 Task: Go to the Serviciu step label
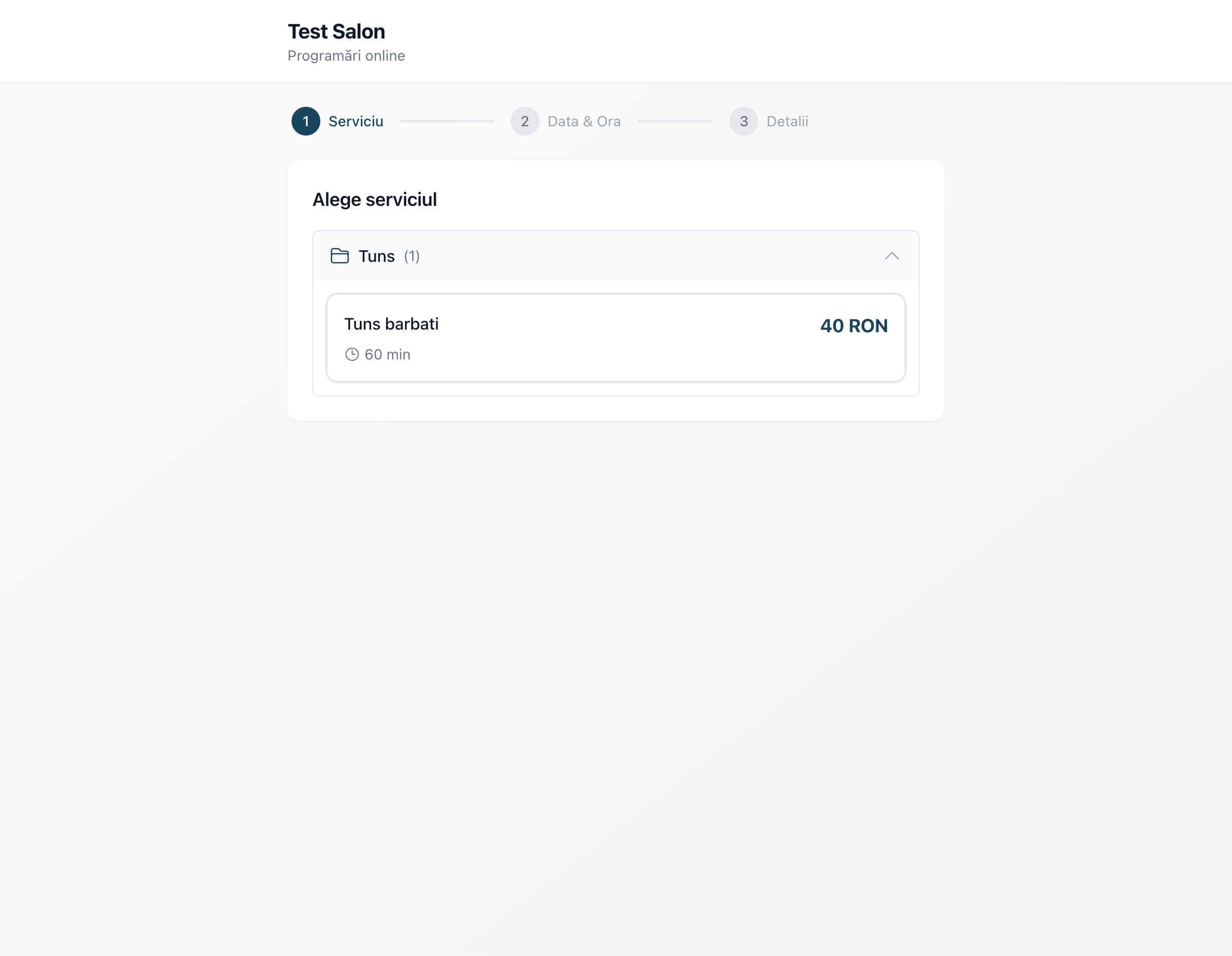click(355, 121)
